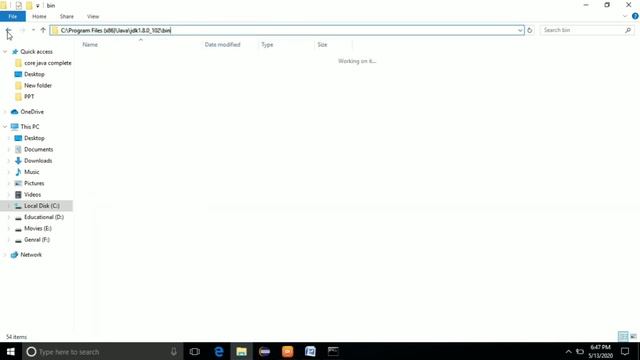
Task: Open the PPT folder
Action: click(x=29, y=97)
